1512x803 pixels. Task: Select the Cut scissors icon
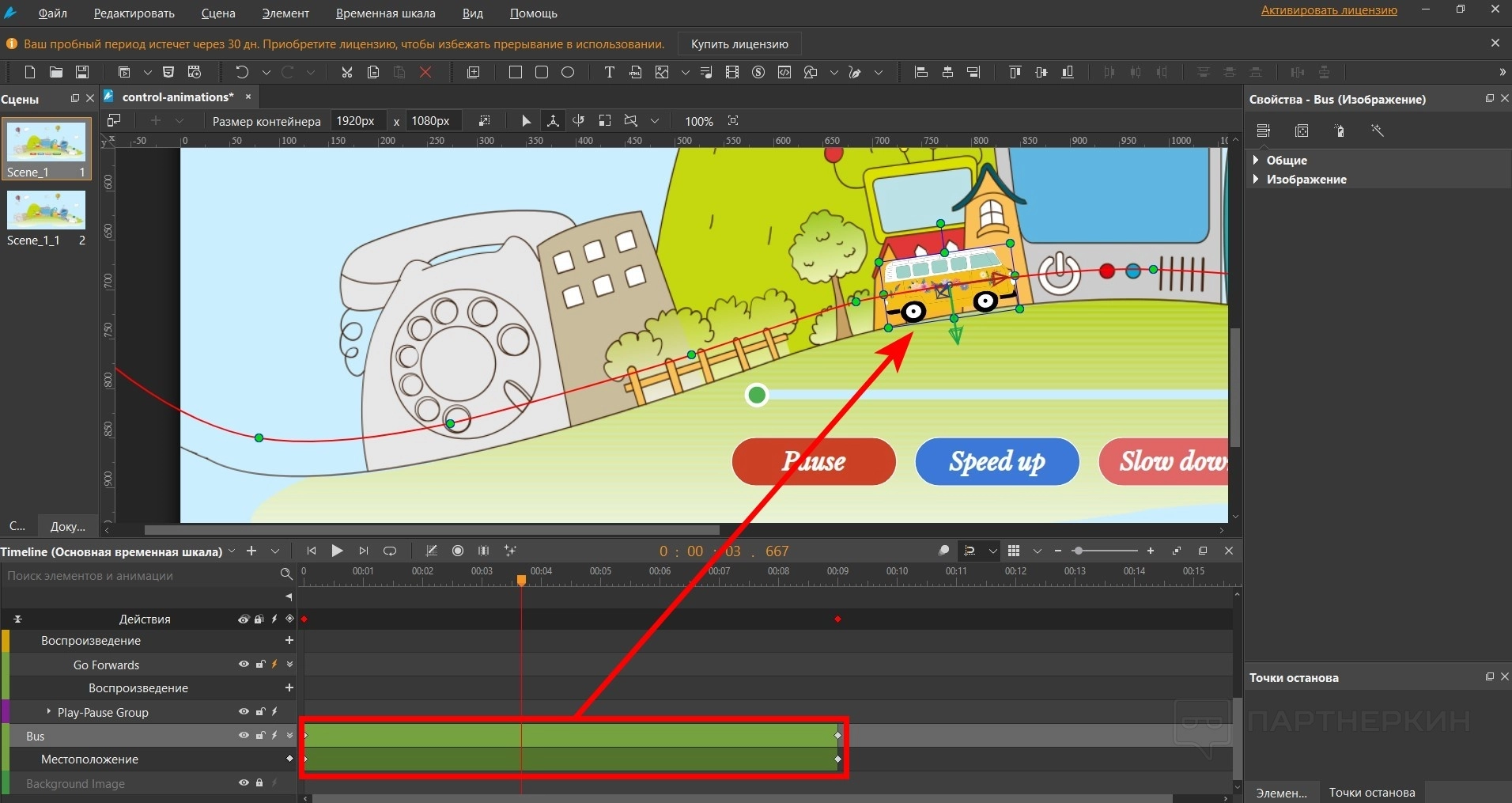click(346, 72)
